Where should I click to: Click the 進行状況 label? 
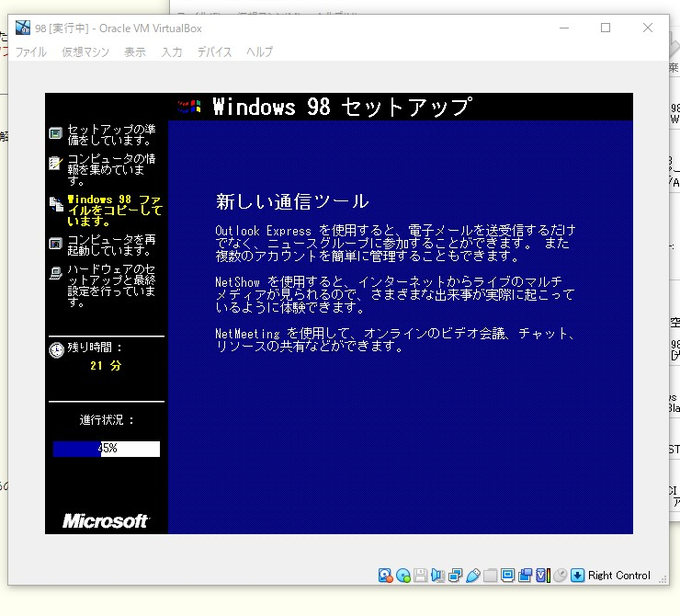107,420
